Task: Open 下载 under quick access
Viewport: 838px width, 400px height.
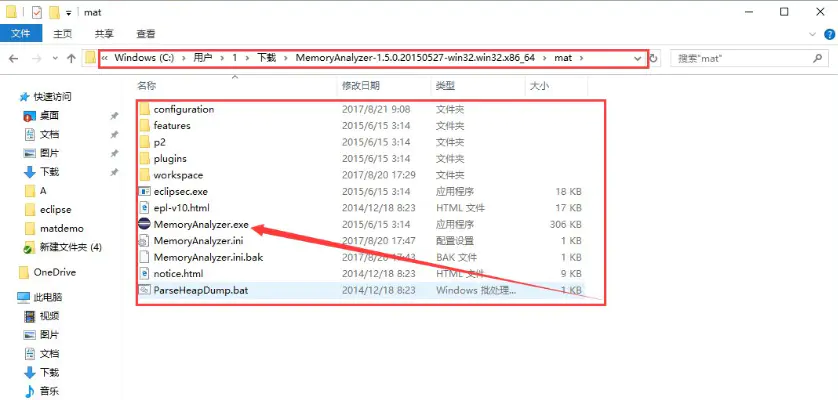Action: point(49,172)
